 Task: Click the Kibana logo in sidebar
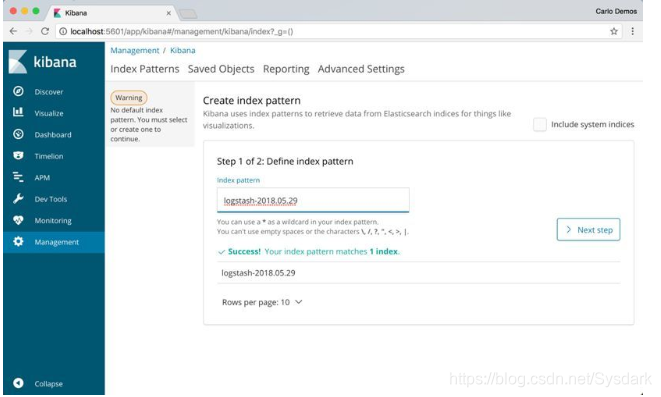[43, 62]
